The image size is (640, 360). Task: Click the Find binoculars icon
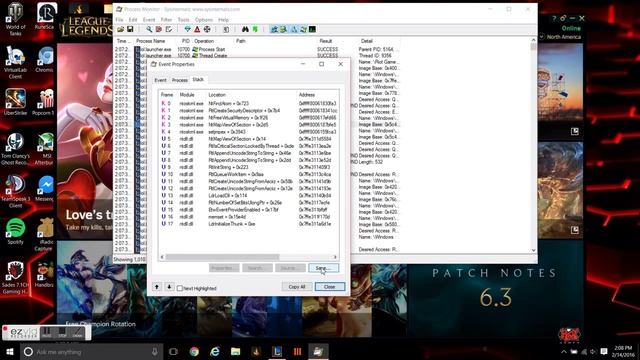245,29
